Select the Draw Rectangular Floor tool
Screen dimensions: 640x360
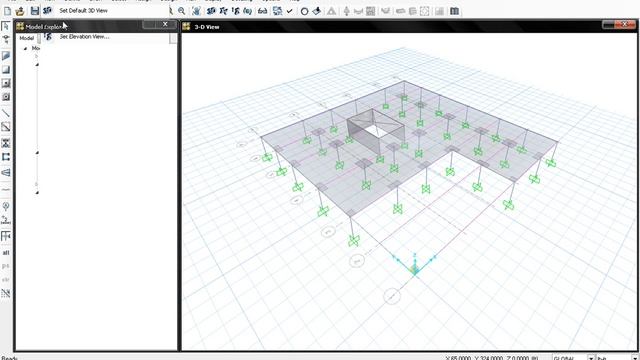6,69
